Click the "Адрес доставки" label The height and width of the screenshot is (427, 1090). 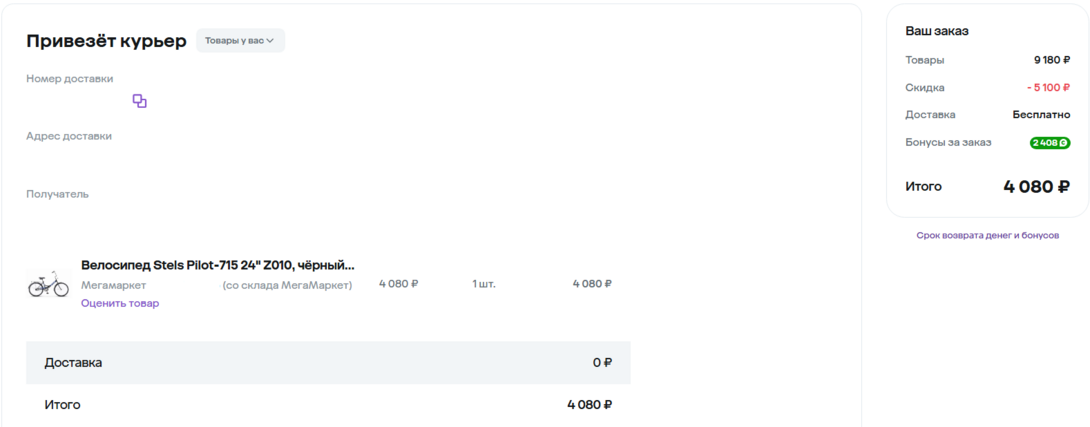pos(69,136)
